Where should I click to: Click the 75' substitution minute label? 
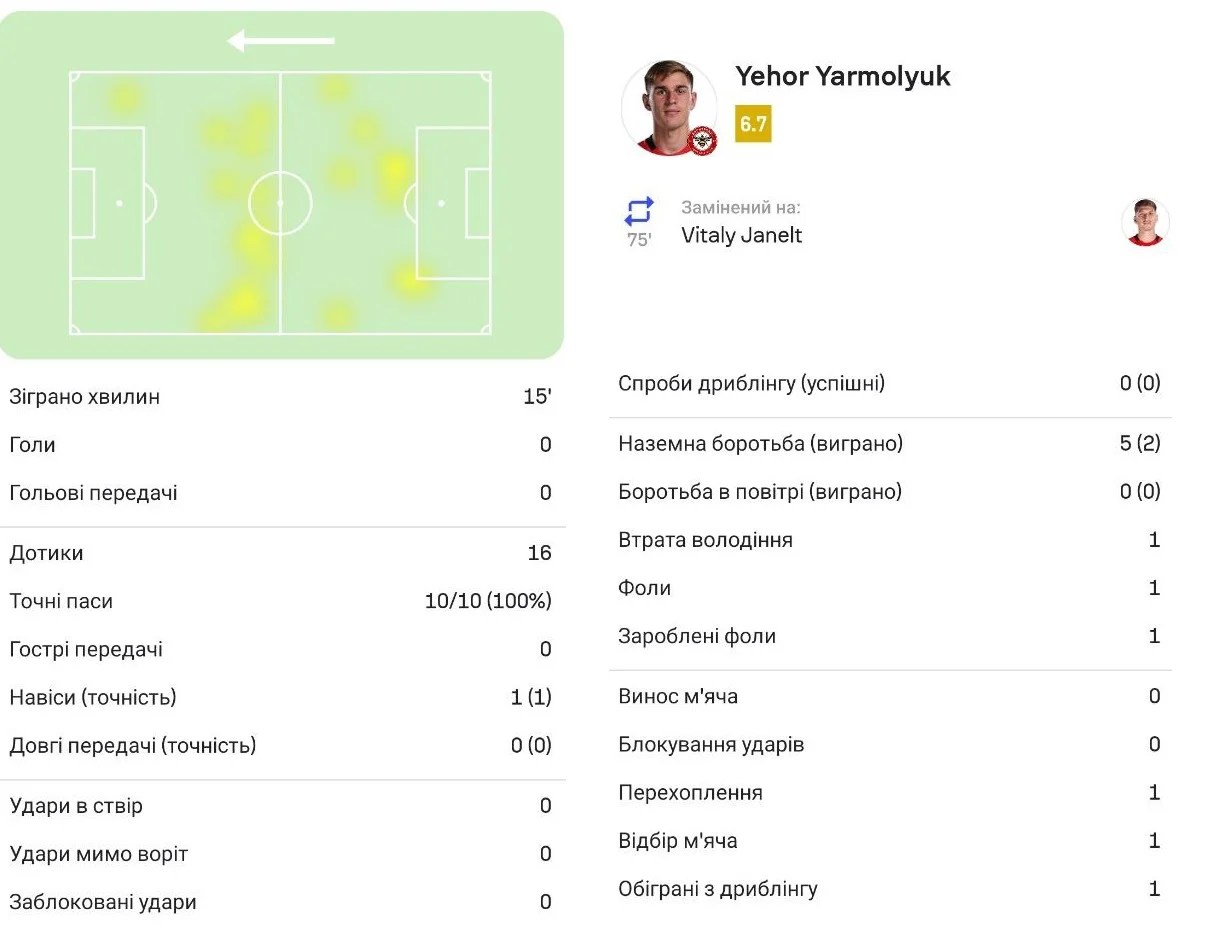(x=639, y=240)
